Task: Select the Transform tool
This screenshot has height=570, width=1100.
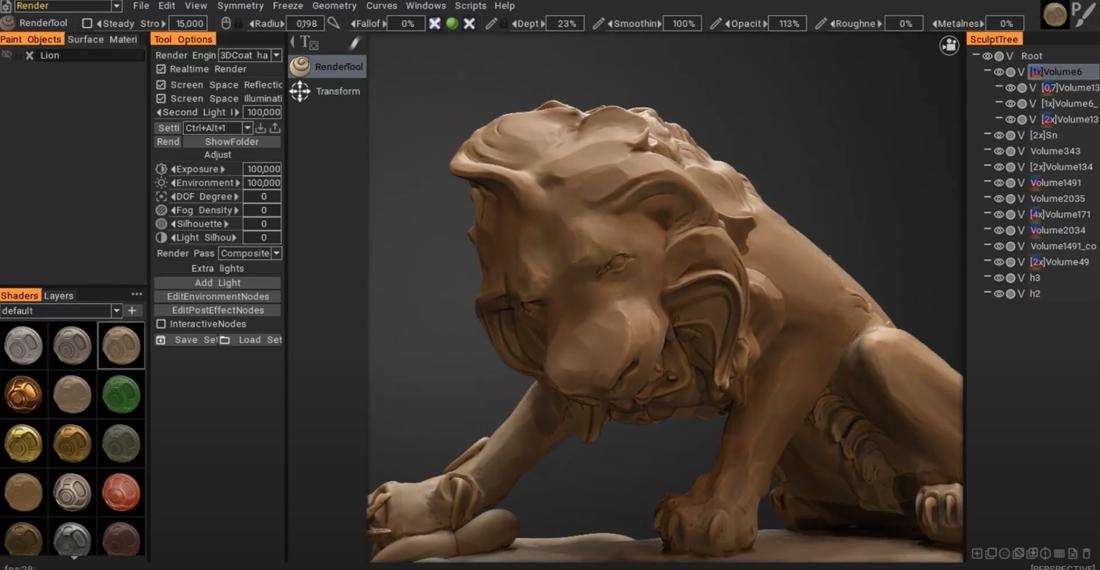Action: (x=327, y=91)
